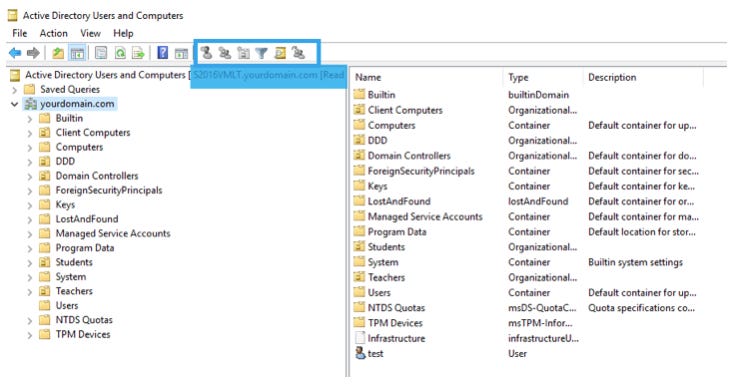Add objects to group toolbar icon
This screenshot has height=385, width=753.
(x=299, y=52)
